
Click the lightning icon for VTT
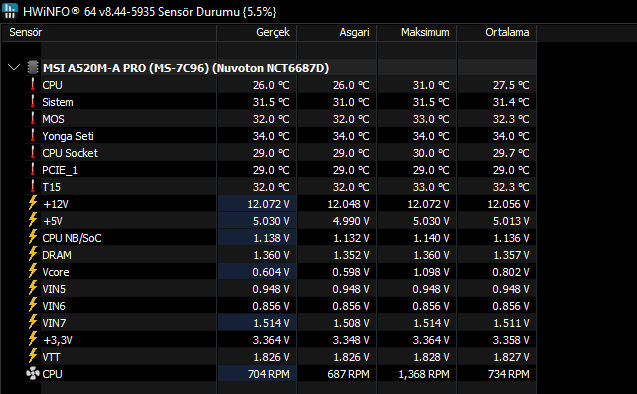pyautogui.click(x=33, y=356)
